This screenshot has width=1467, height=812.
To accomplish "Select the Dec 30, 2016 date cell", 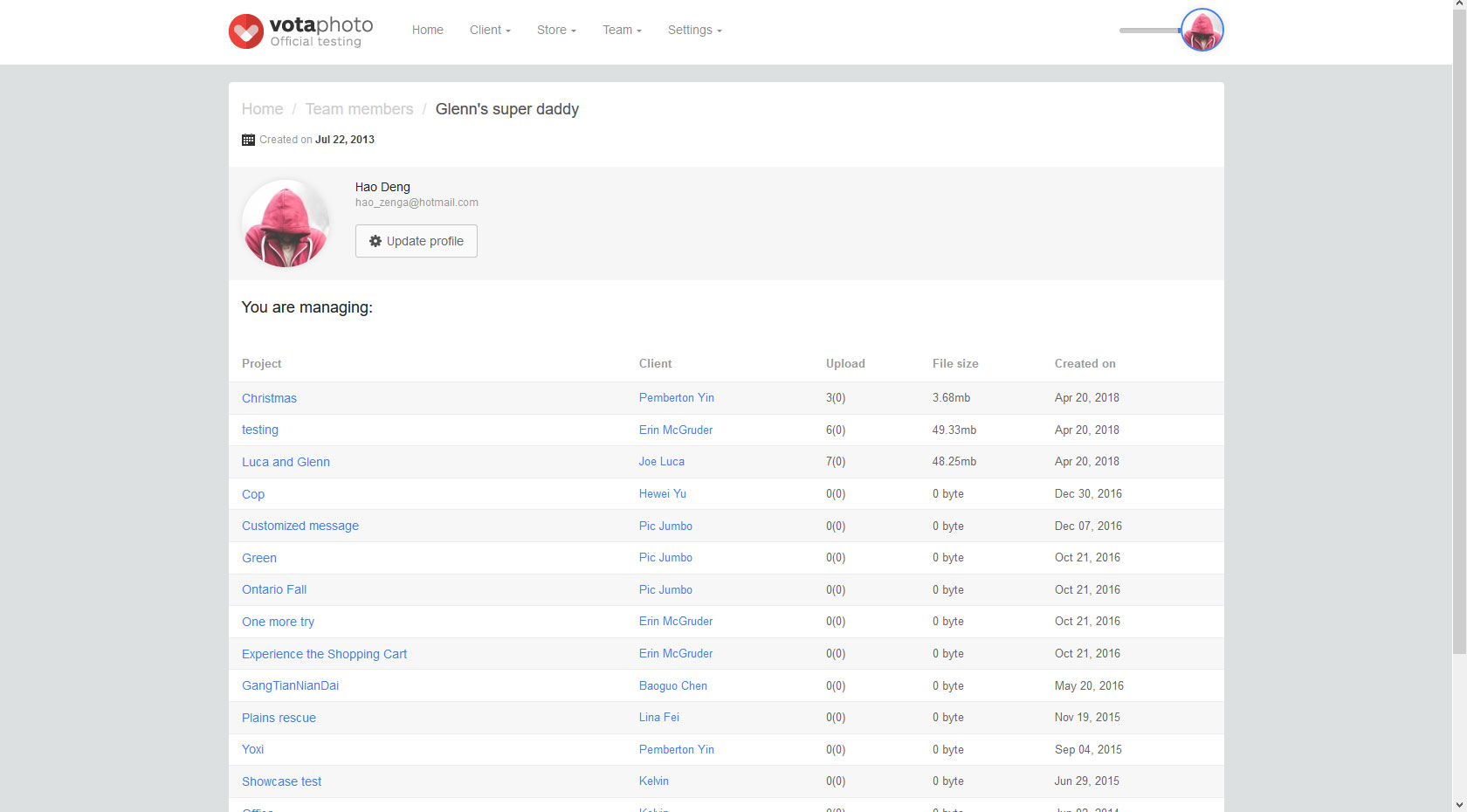I will click(1088, 493).
